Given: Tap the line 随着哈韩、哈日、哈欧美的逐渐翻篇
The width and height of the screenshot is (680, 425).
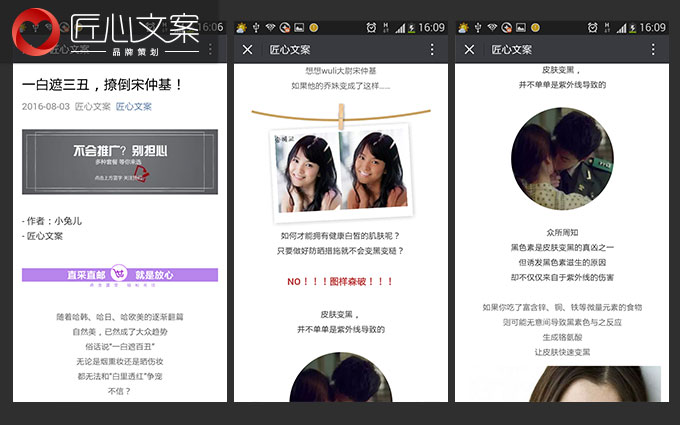Looking at the screenshot, I should (120, 317).
